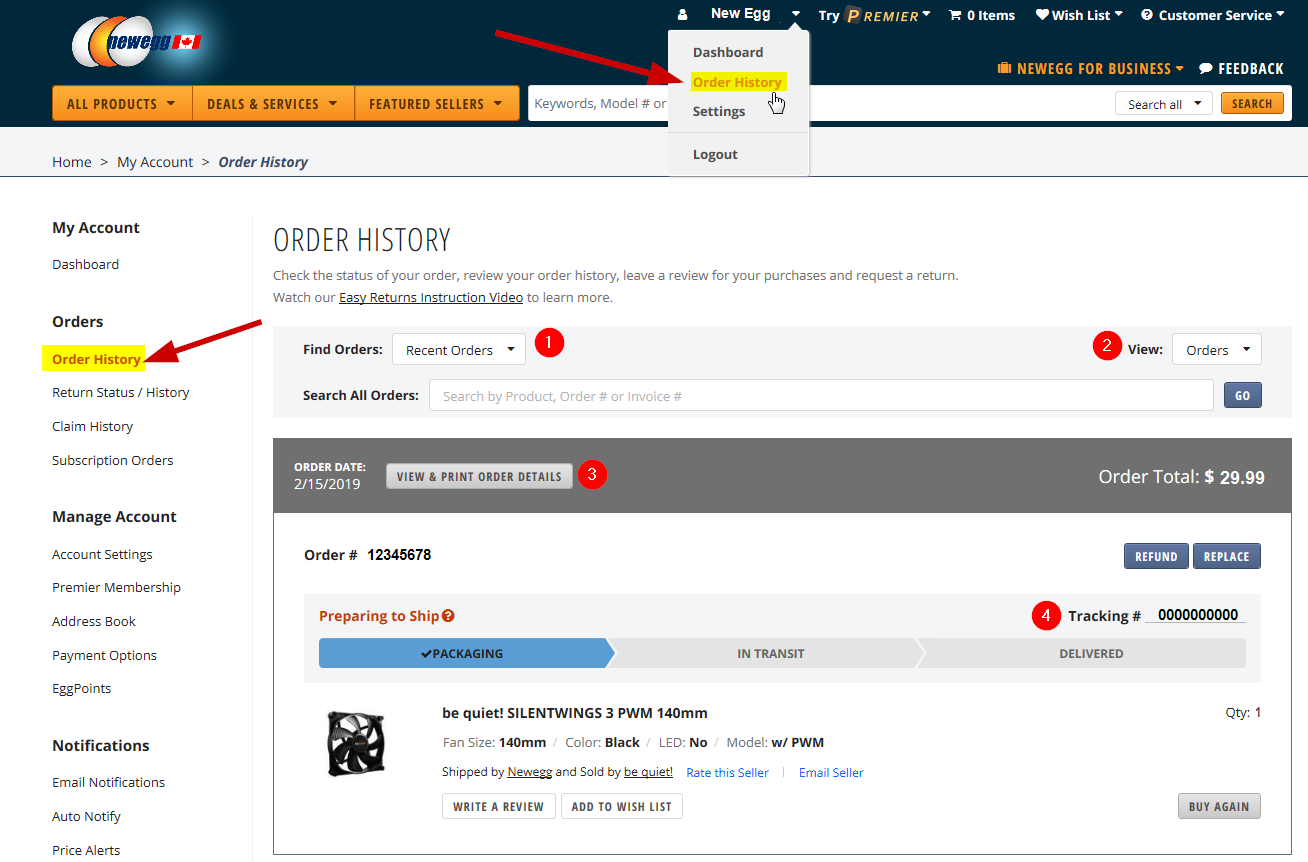Click the tracking number 0000000000

pyautogui.click(x=1198, y=615)
